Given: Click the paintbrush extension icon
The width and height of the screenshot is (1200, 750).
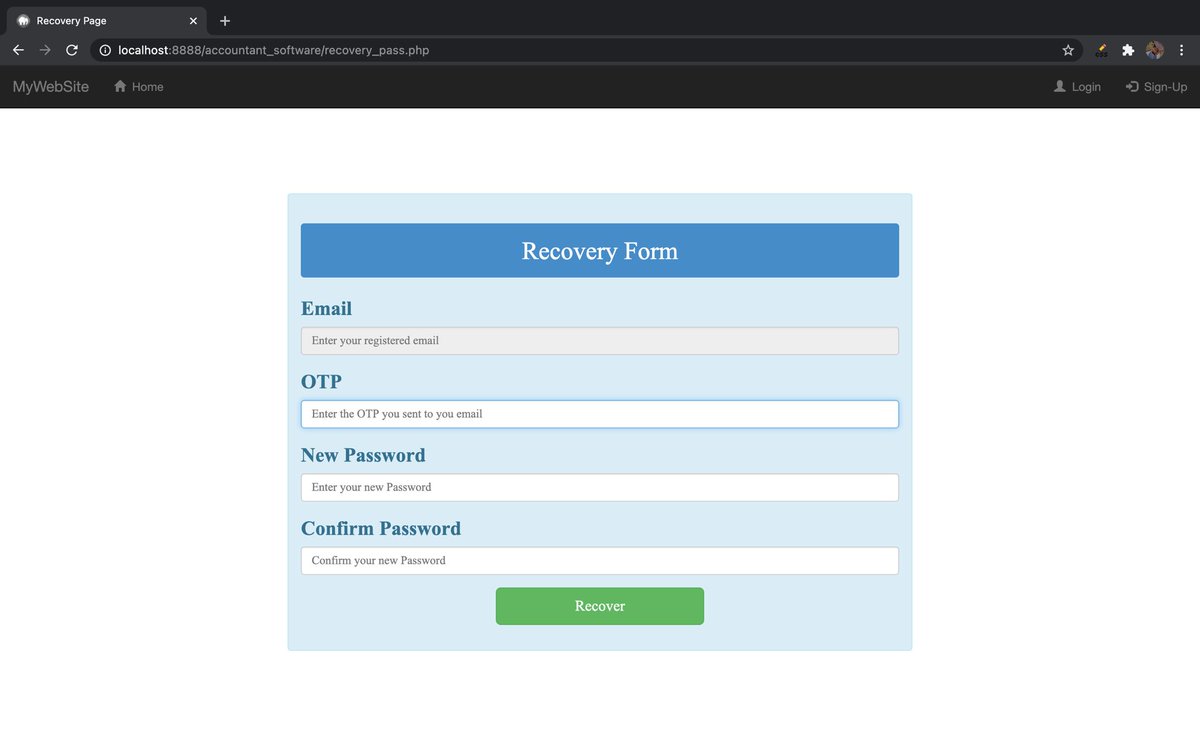Looking at the screenshot, I should (1101, 49).
